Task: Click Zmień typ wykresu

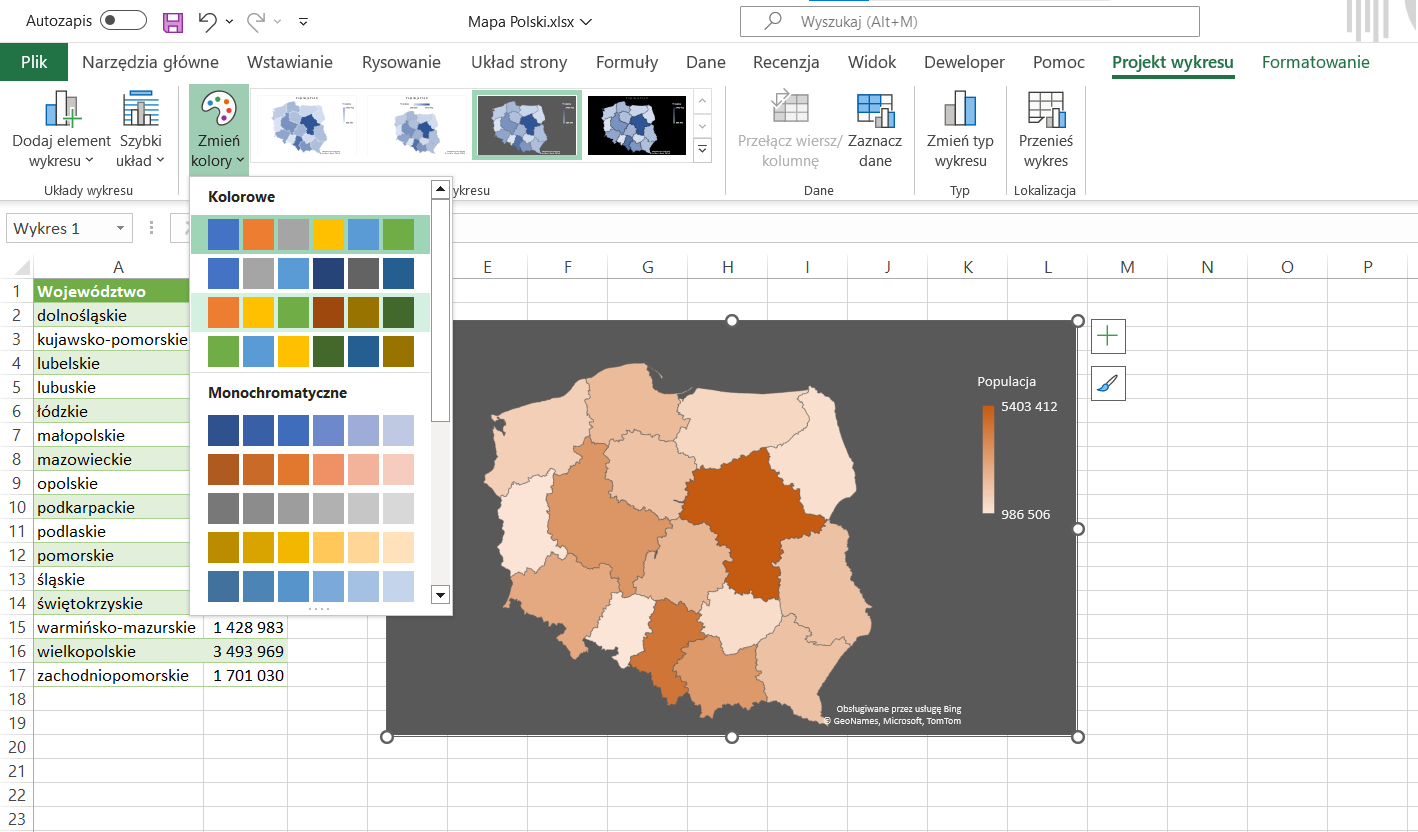Action: click(x=959, y=130)
